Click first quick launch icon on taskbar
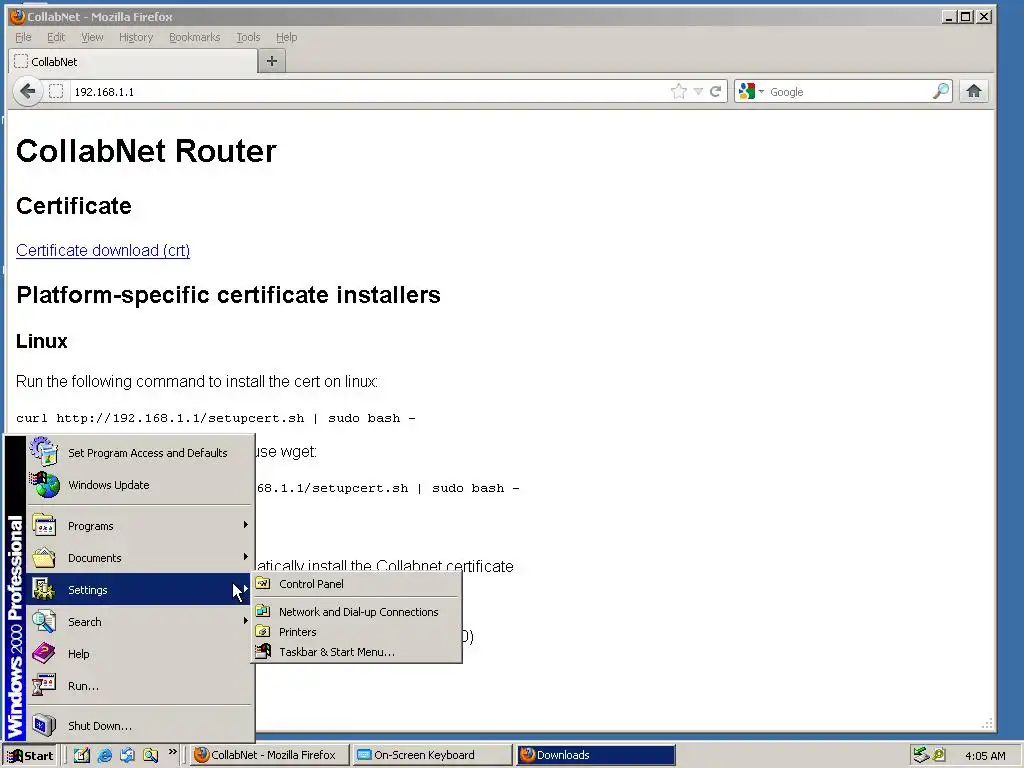The height and width of the screenshot is (768, 1024). pos(81,755)
